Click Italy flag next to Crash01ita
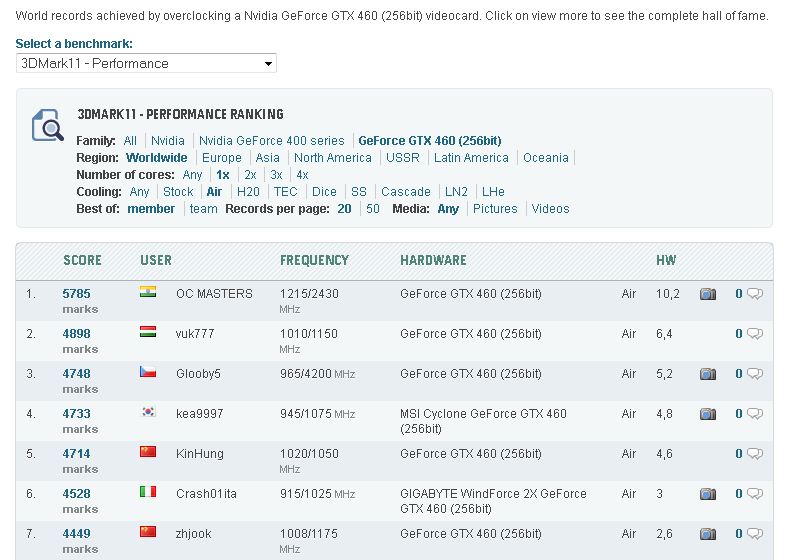Image resolution: width=789 pixels, height=560 pixels. tap(148, 492)
